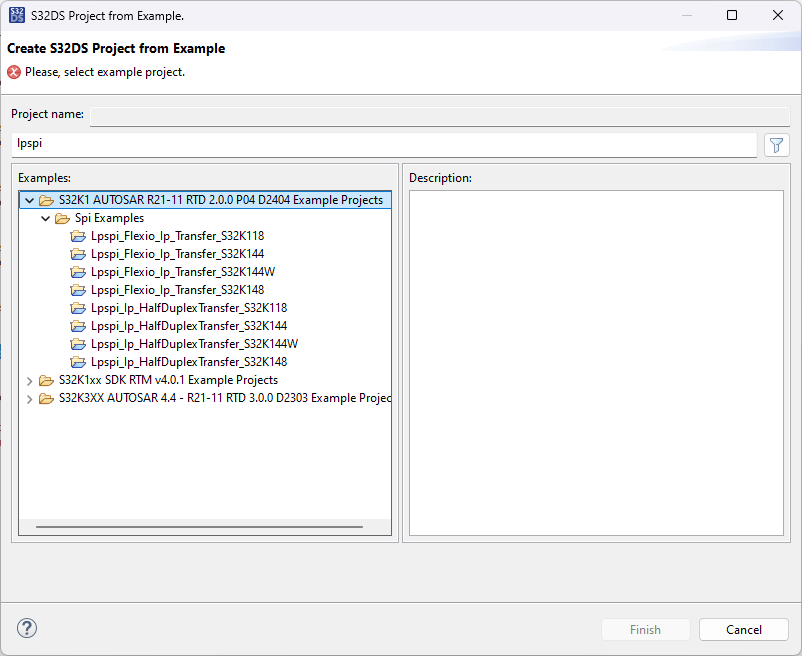Click inside the Description text area
The image size is (802, 656).
pyautogui.click(x=596, y=363)
